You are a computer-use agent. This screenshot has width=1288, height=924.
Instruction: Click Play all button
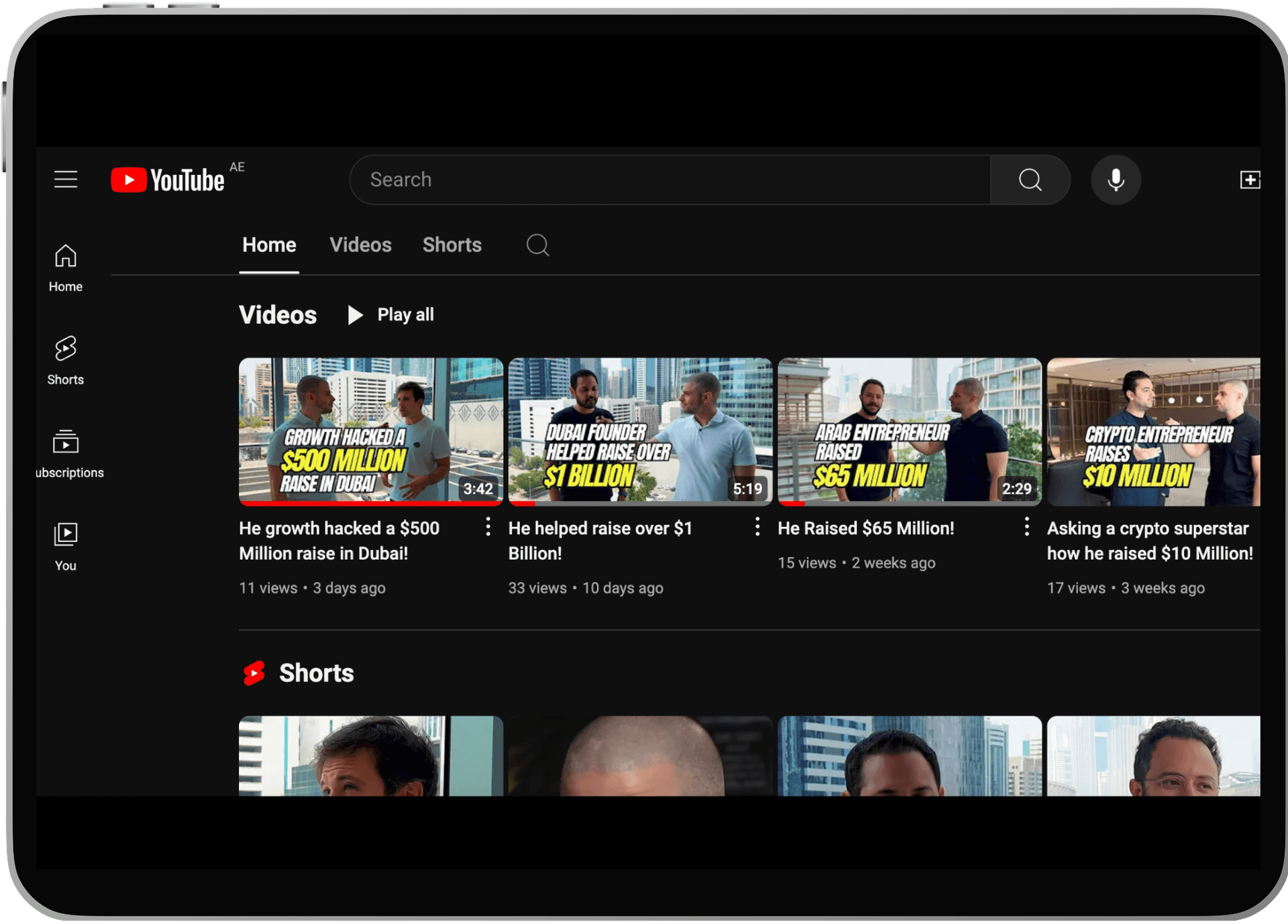coord(392,315)
